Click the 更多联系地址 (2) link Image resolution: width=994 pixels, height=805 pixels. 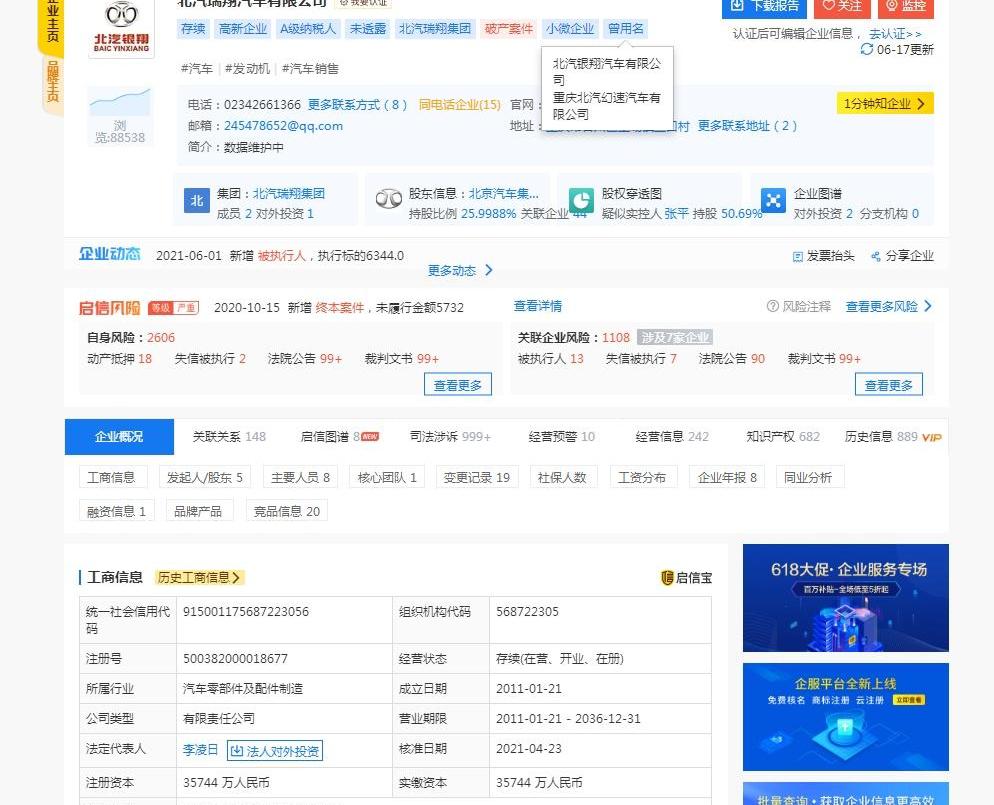coord(747,126)
